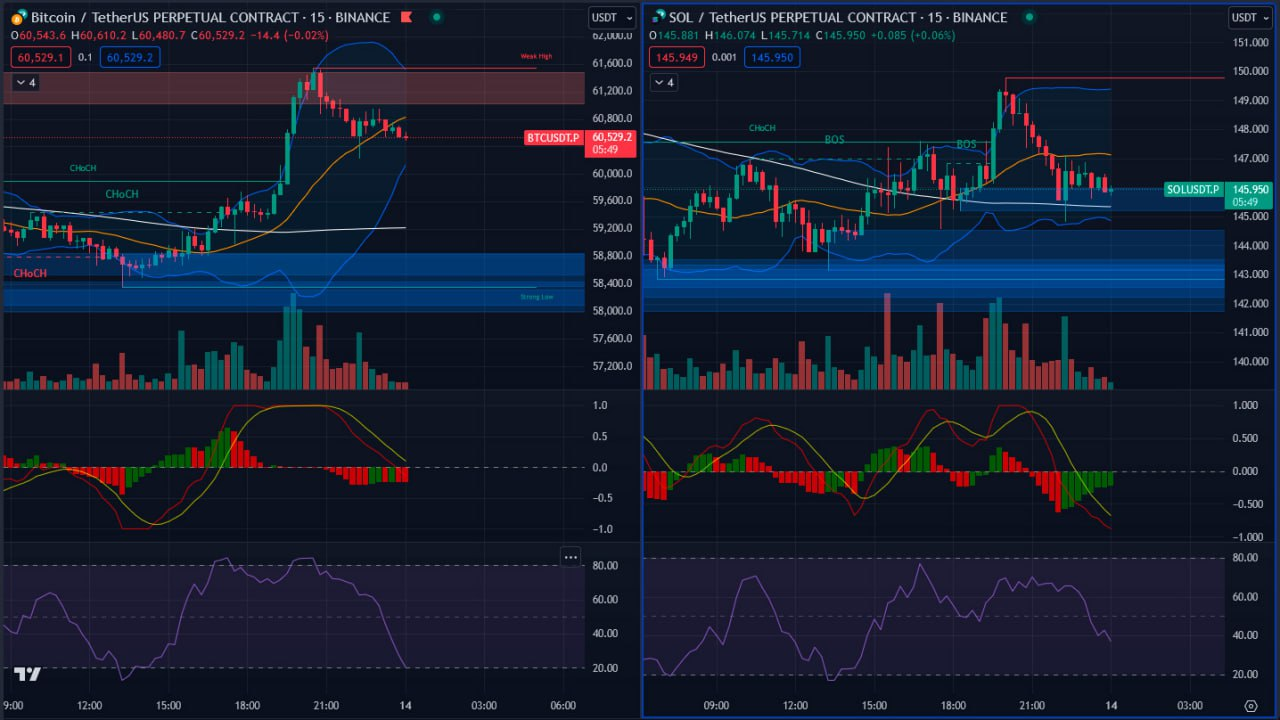
Task: Click the 18:00 time label on Bitcoin chart
Action: pyautogui.click(x=246, y=705)
